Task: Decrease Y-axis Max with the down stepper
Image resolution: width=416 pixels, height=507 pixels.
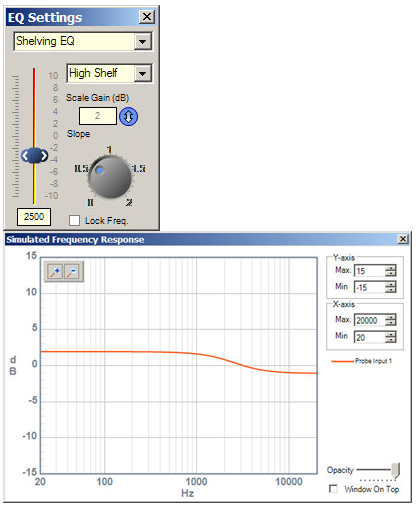Action: coord(391,273)
